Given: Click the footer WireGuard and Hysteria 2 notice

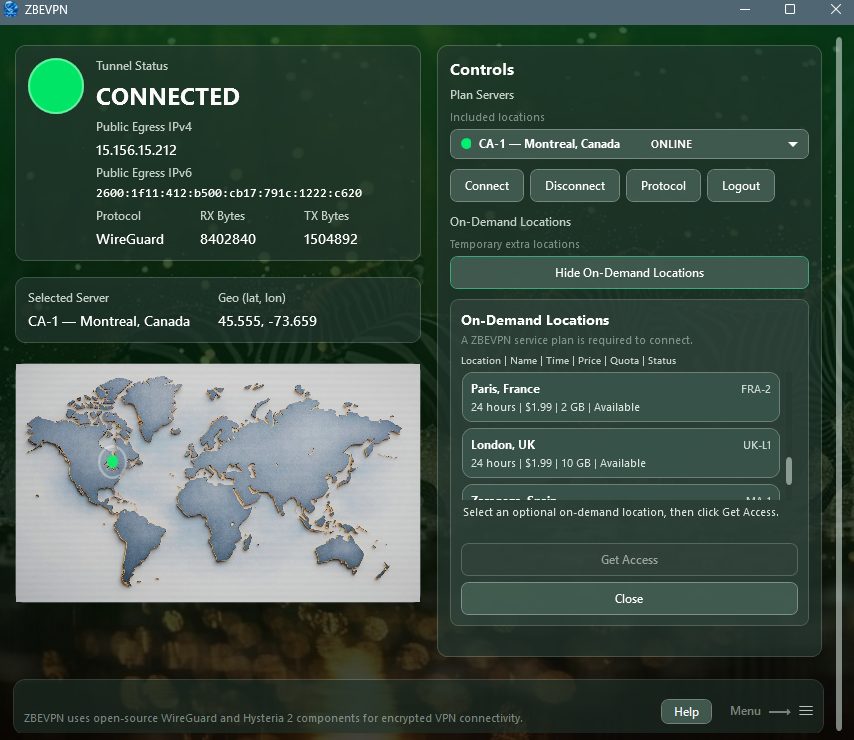Looking at the screenshot, I should click(273, 718).
